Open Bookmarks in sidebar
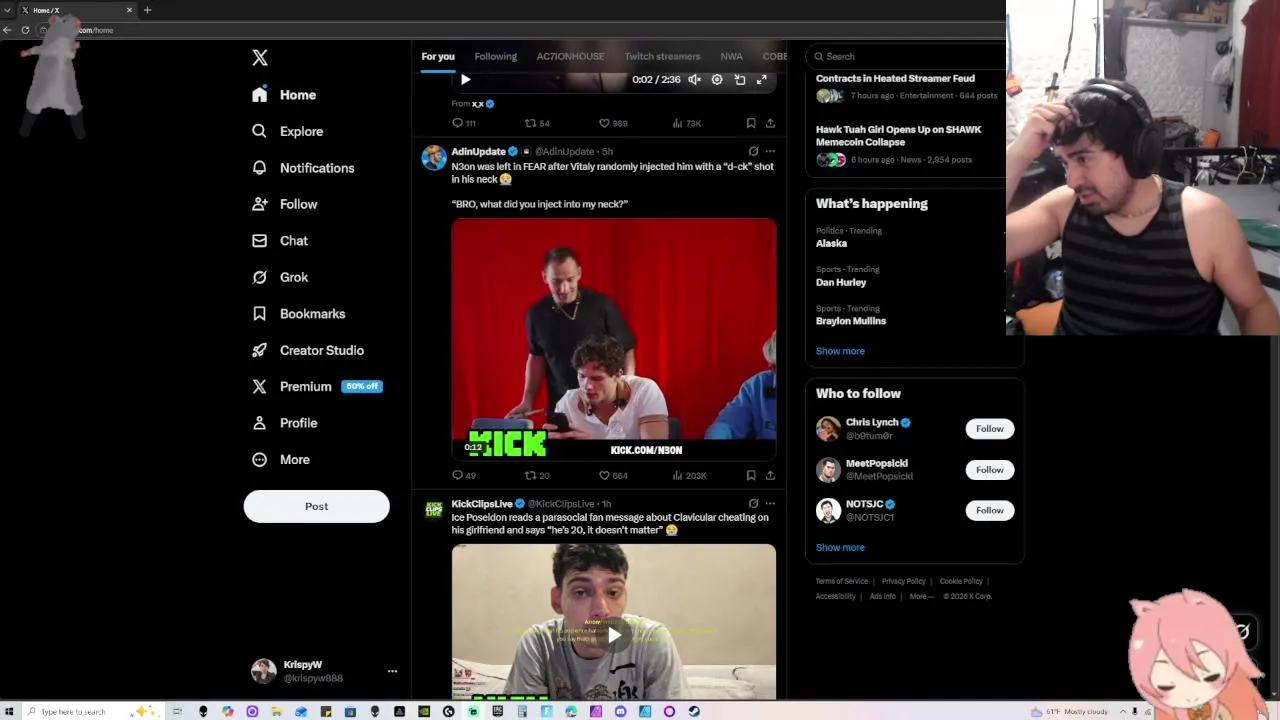 298,314
